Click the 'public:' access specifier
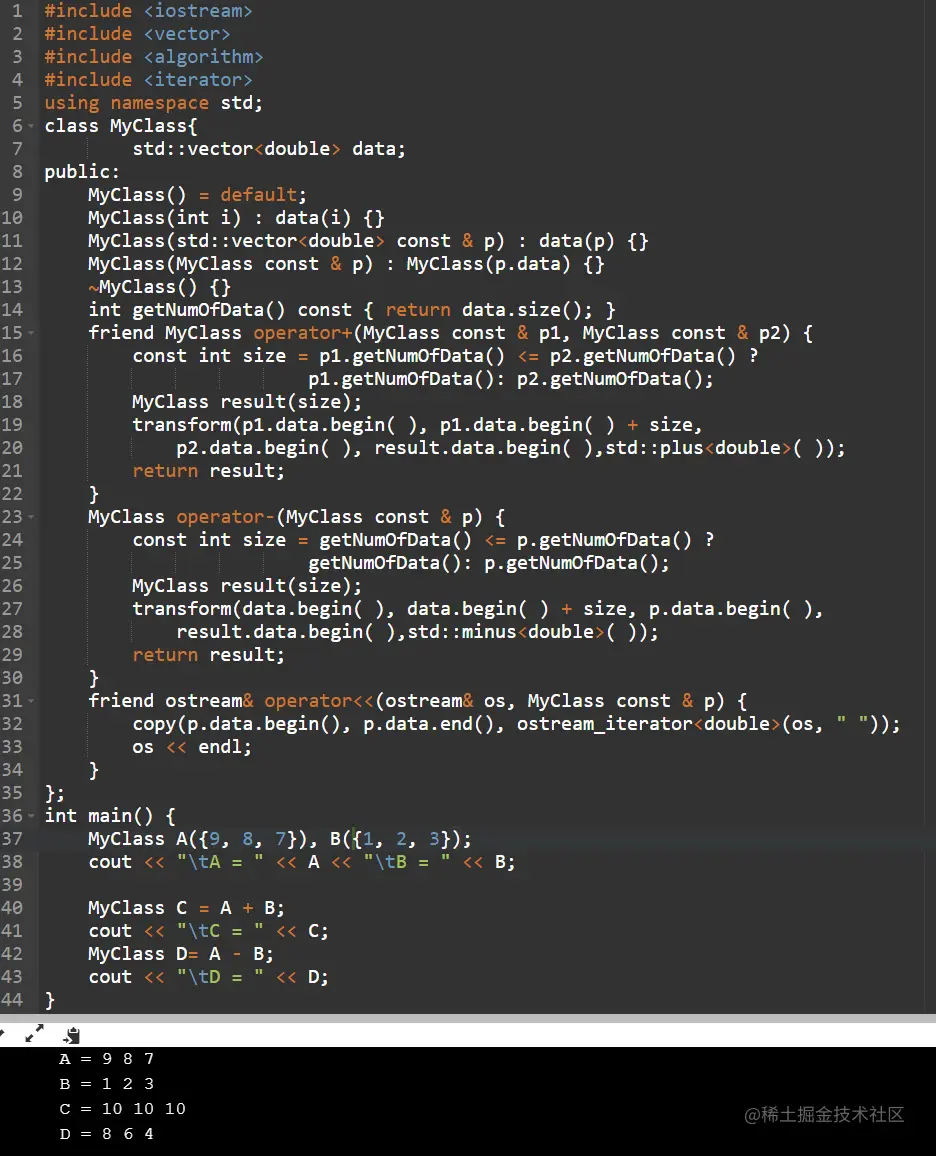The image size is (936, 1156). click(x=82, y=172)
